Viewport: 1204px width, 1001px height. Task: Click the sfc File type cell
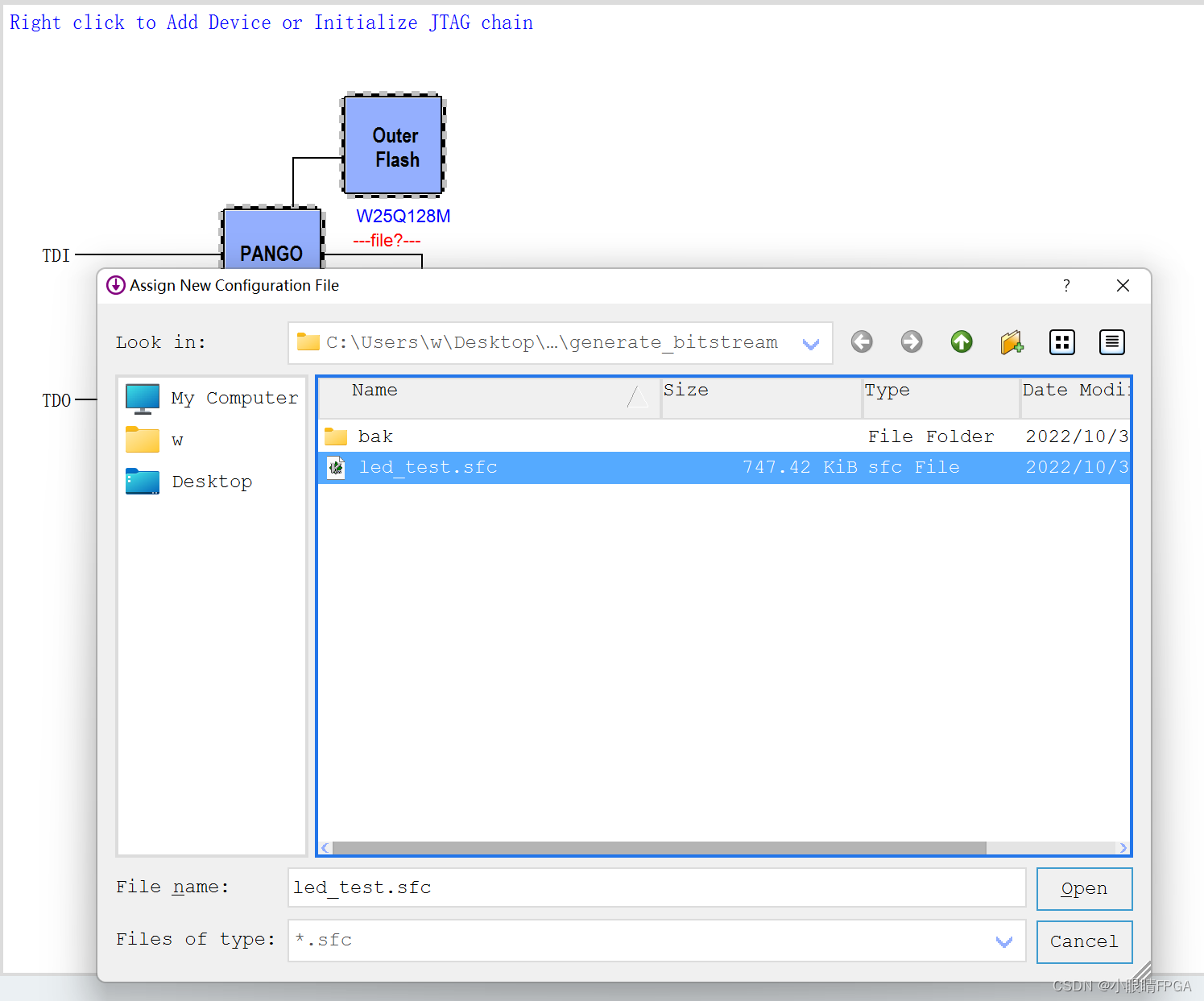tap(913, 467)
